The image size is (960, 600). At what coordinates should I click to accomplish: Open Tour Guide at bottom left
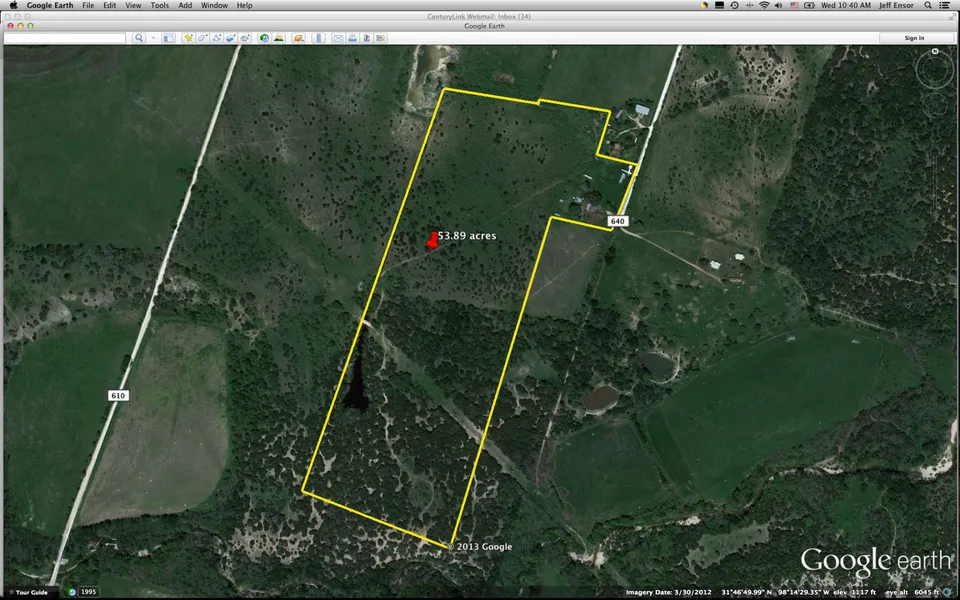point(28,592)
